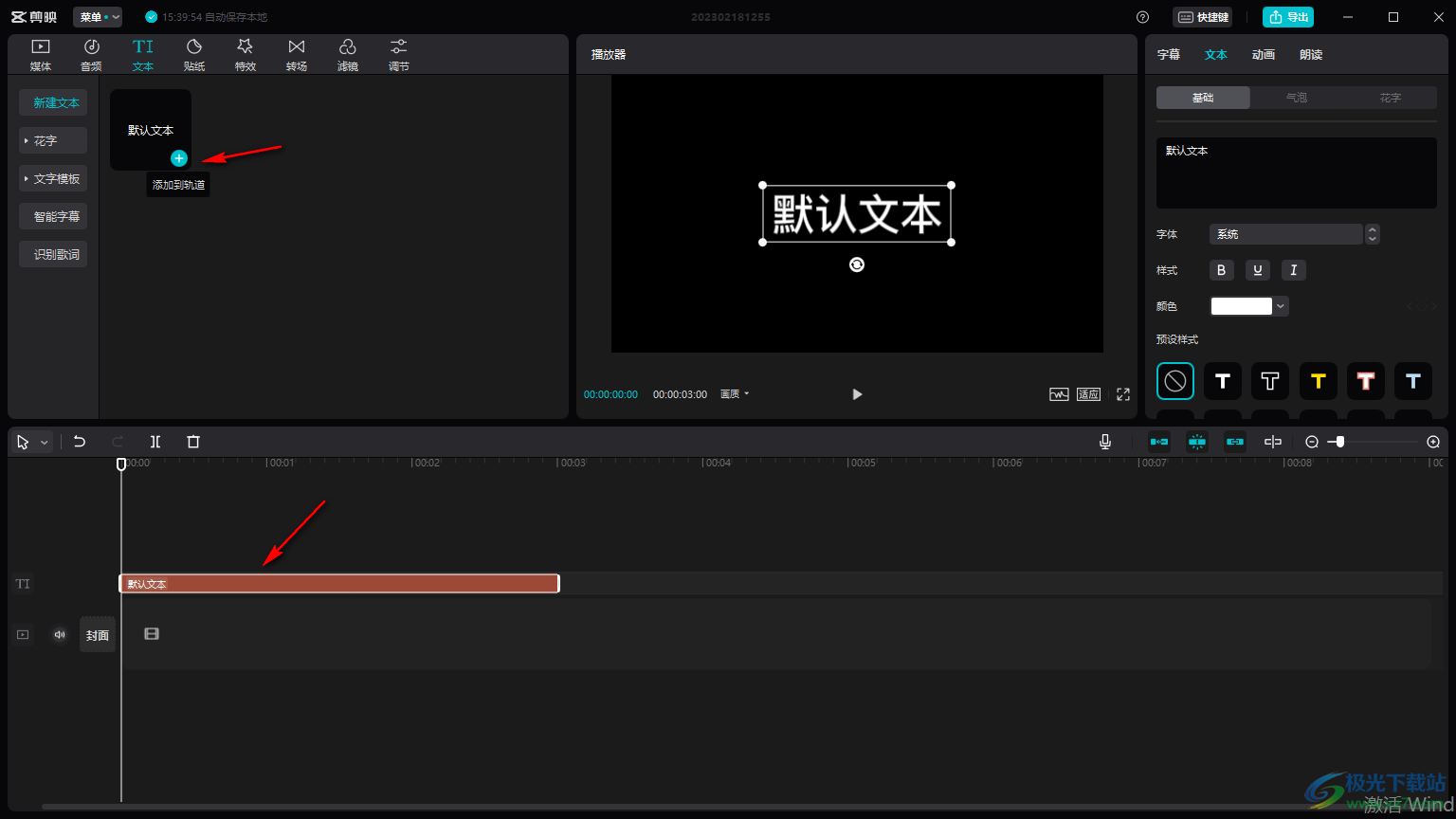The height and width of the screenshot is (819, 1456).
Task: Click the 剪映 logo in title bar
Action: [34, 17]
